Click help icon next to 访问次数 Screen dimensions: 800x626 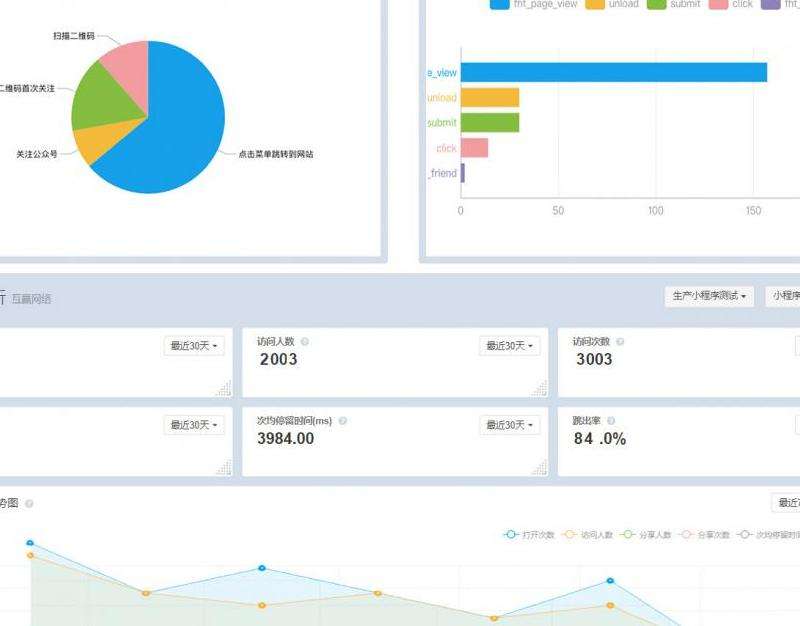(620, 342)
